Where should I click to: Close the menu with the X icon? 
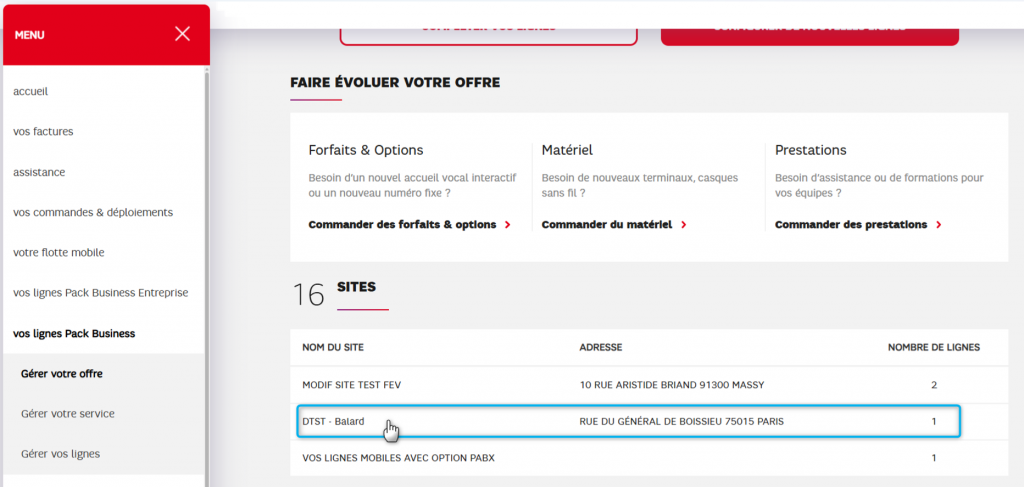point(182,34)
